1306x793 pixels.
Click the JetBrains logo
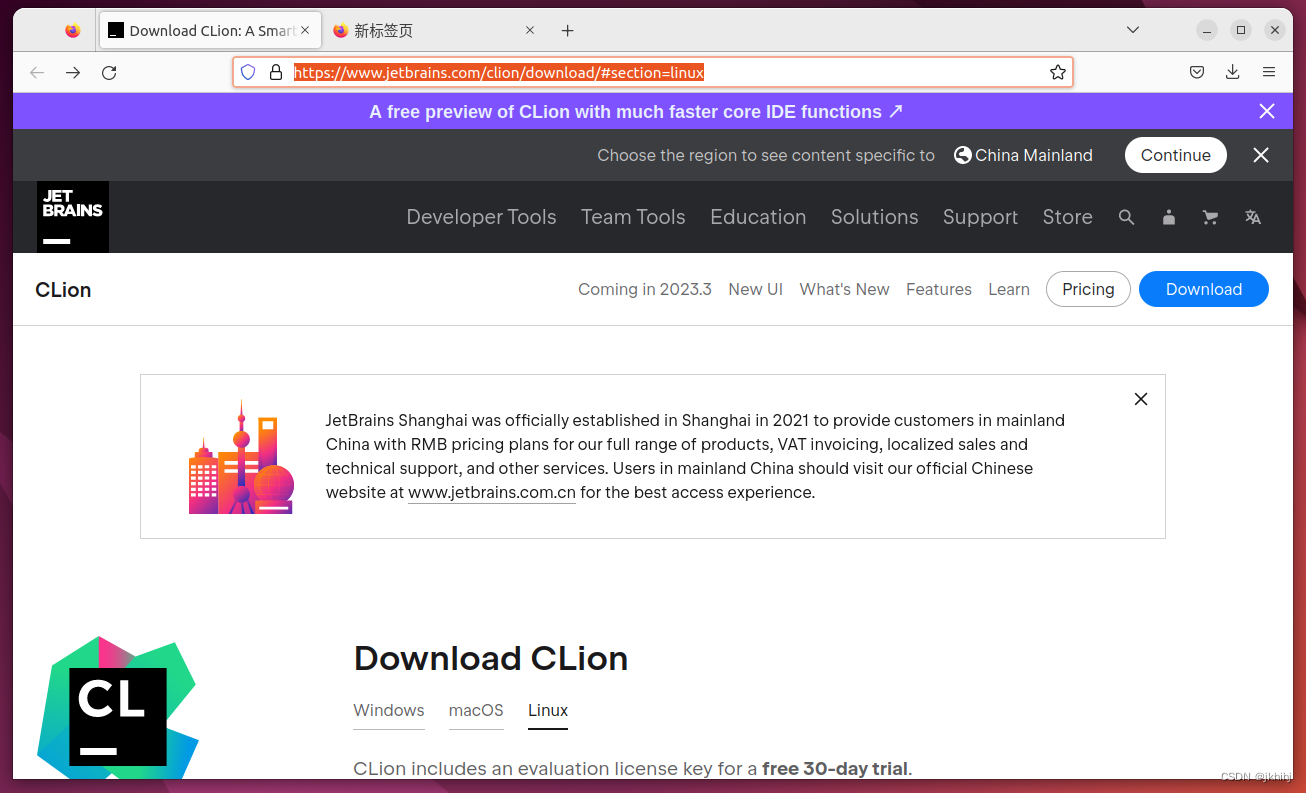tap(72, 217)
